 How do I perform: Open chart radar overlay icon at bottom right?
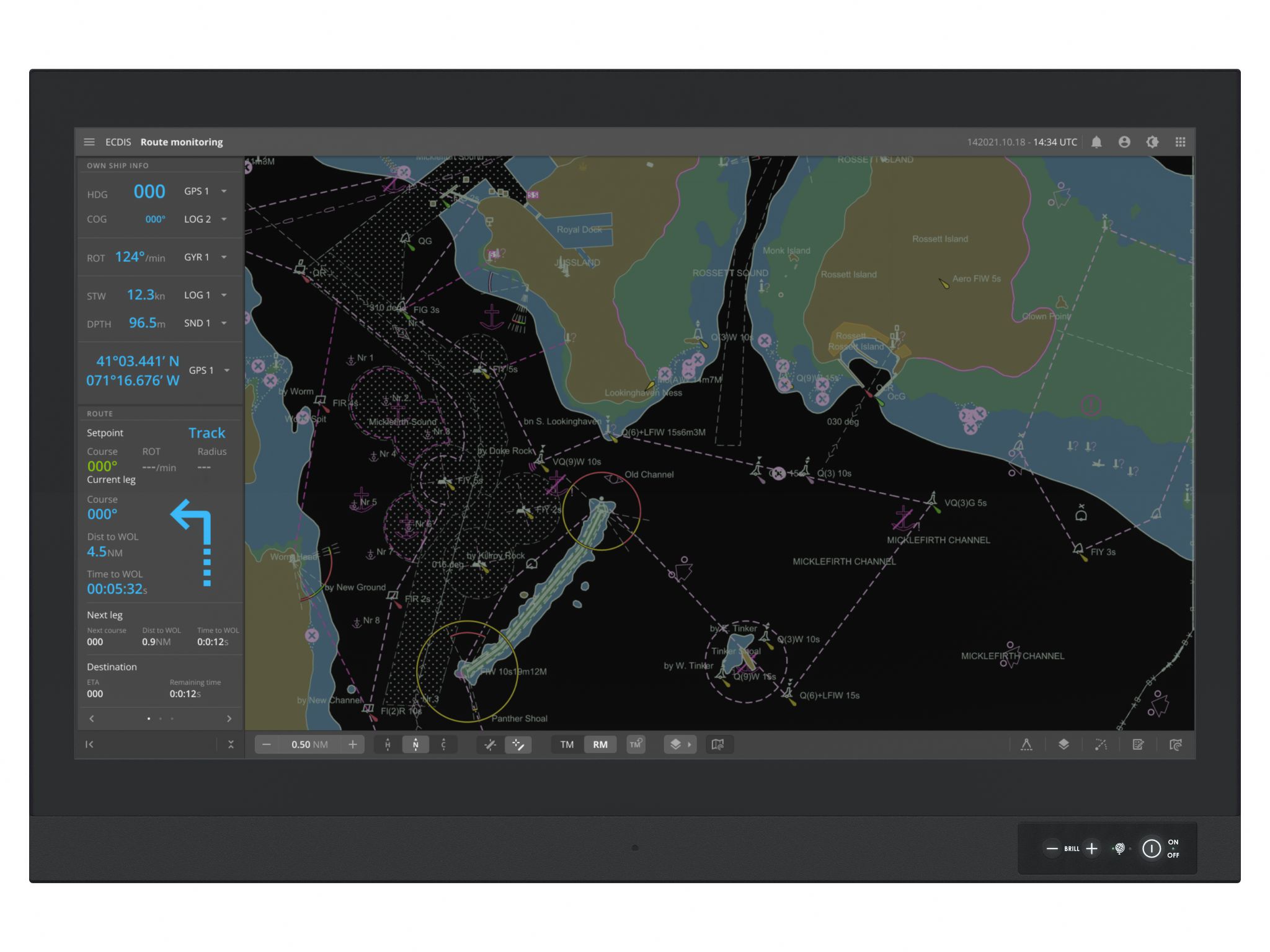point(1175,744)
